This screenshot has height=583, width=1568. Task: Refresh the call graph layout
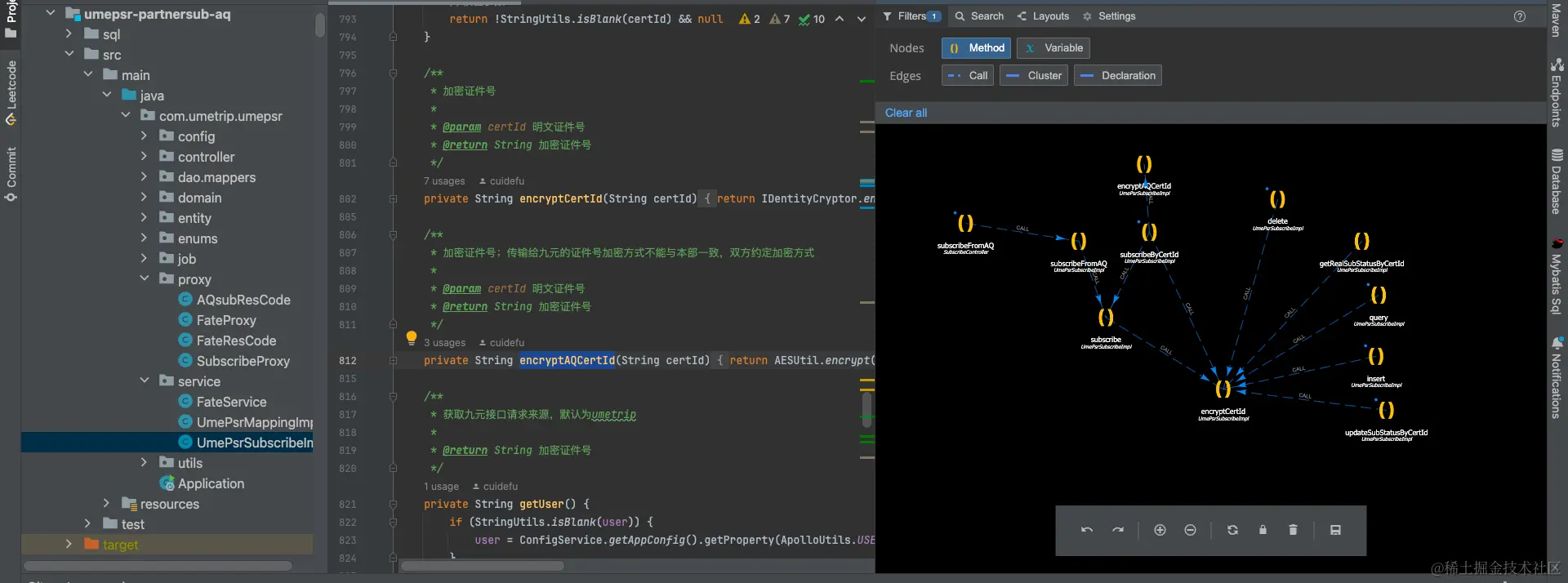(x=1232, y=530)
